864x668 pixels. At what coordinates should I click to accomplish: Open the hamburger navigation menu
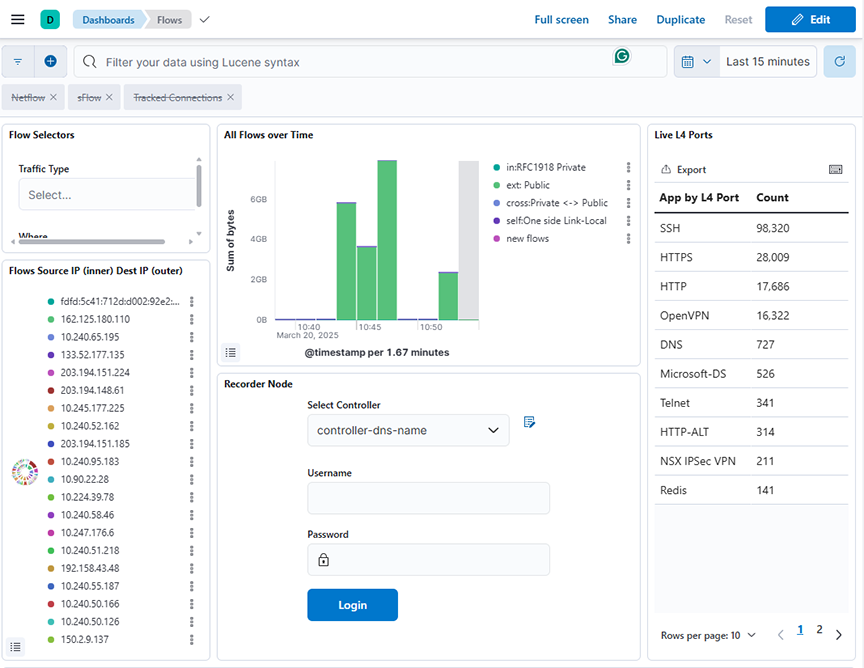click(17, 20)
